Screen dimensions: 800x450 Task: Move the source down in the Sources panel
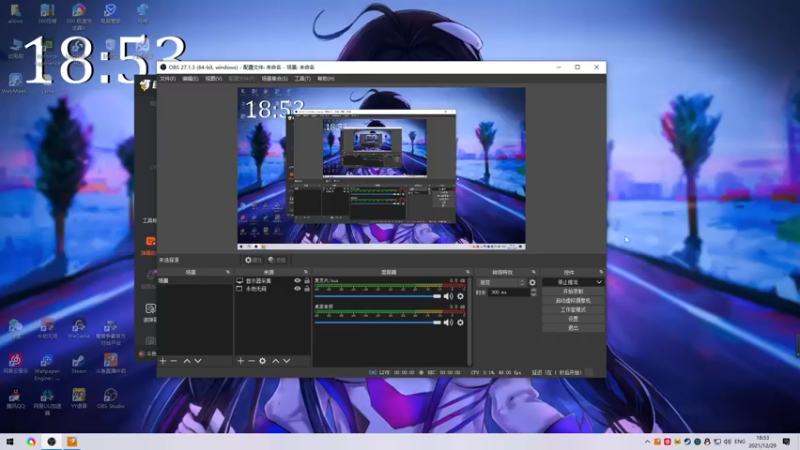pos(287,361)
